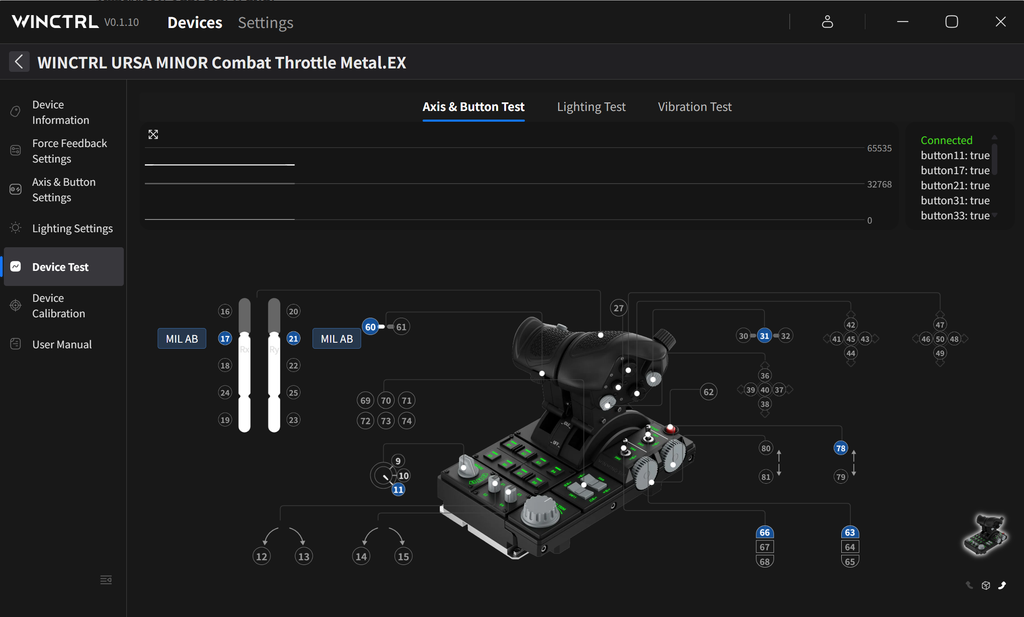The image size is (1024, 617).
Task: Open the user account profile icon
Action: tap(827, 22)
